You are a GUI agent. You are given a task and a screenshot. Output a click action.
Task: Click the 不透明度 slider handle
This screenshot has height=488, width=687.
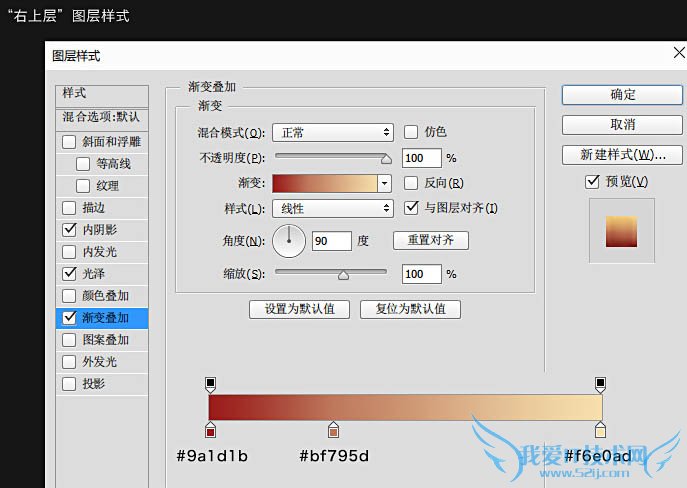pos(386,159)
